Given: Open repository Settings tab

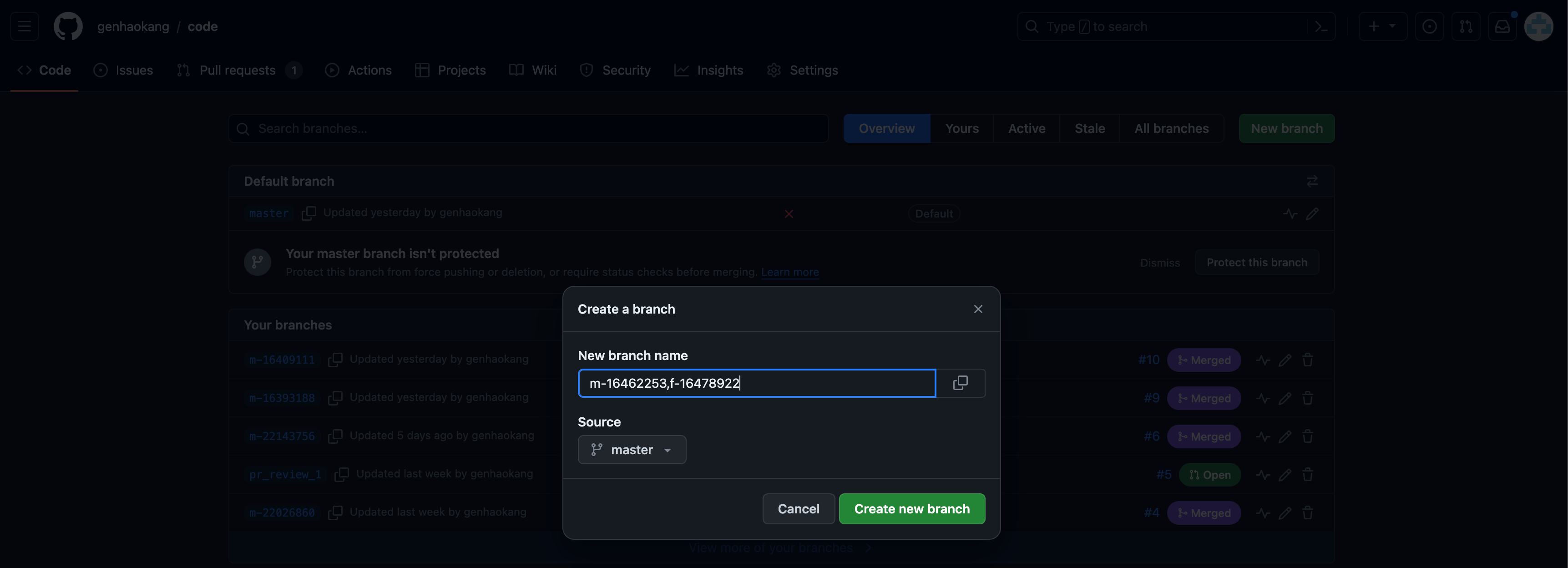Looking at the screenshot, I should coord(802,70).
